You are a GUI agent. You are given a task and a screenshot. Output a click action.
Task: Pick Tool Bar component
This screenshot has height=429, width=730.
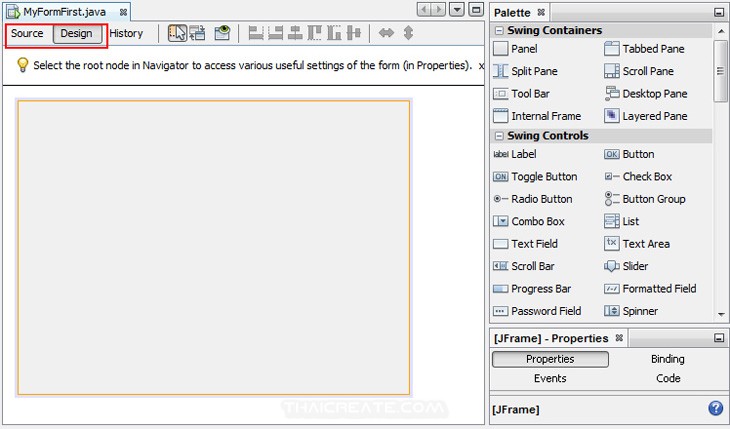(x=521, y=94)
